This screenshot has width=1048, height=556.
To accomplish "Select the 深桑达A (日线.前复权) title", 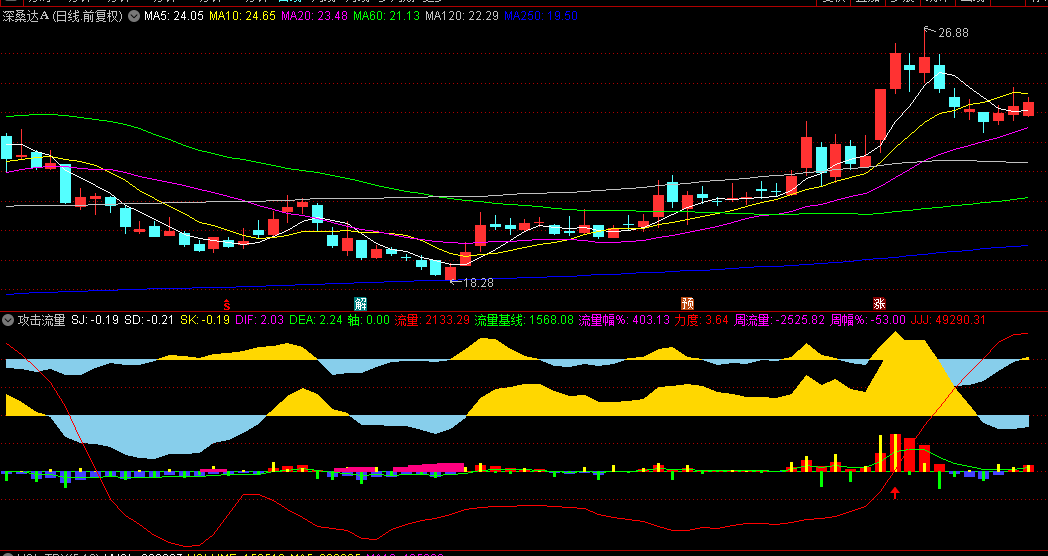I will point(63,16).
